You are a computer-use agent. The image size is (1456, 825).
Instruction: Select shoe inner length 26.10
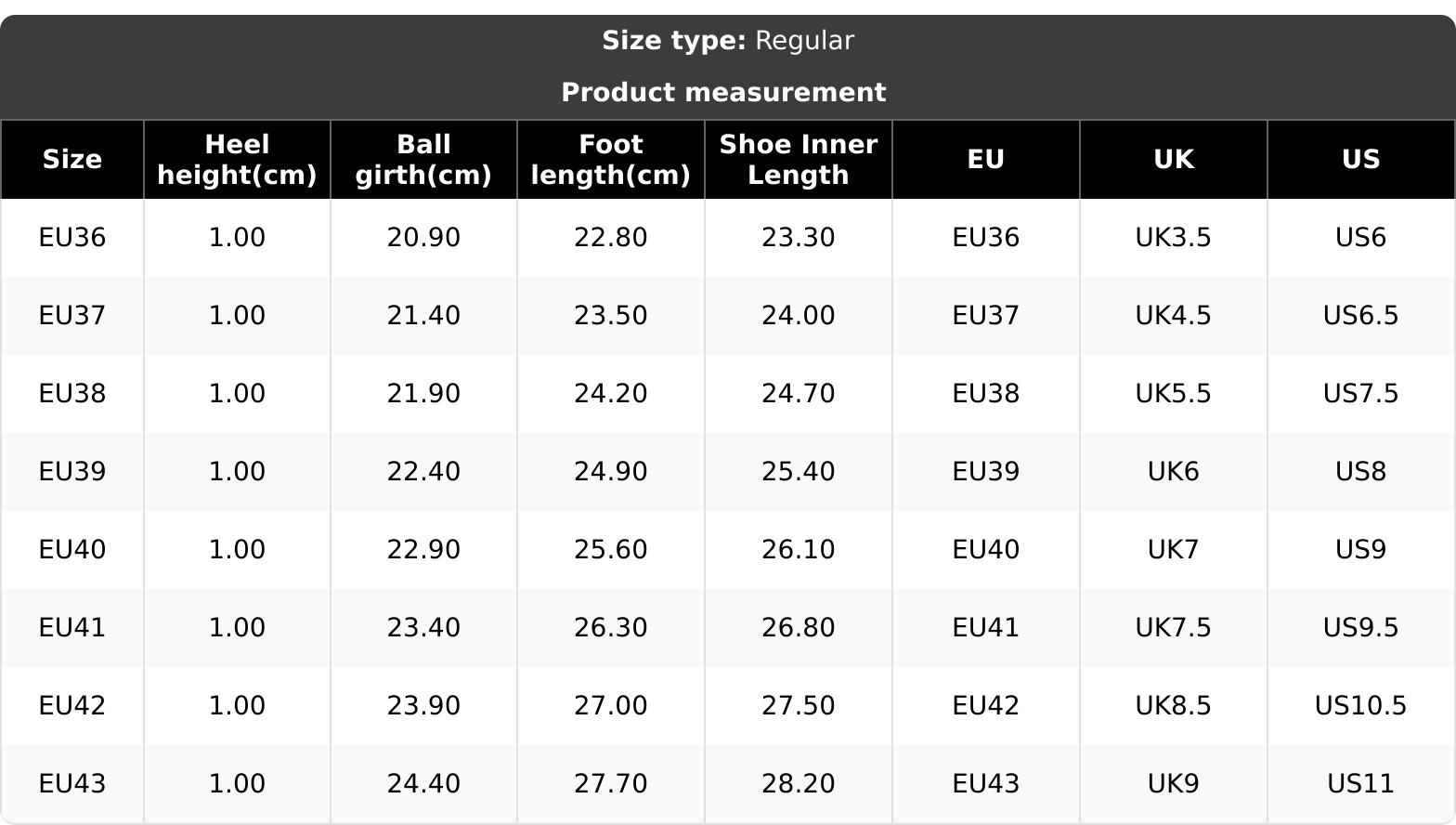[798, 550]
